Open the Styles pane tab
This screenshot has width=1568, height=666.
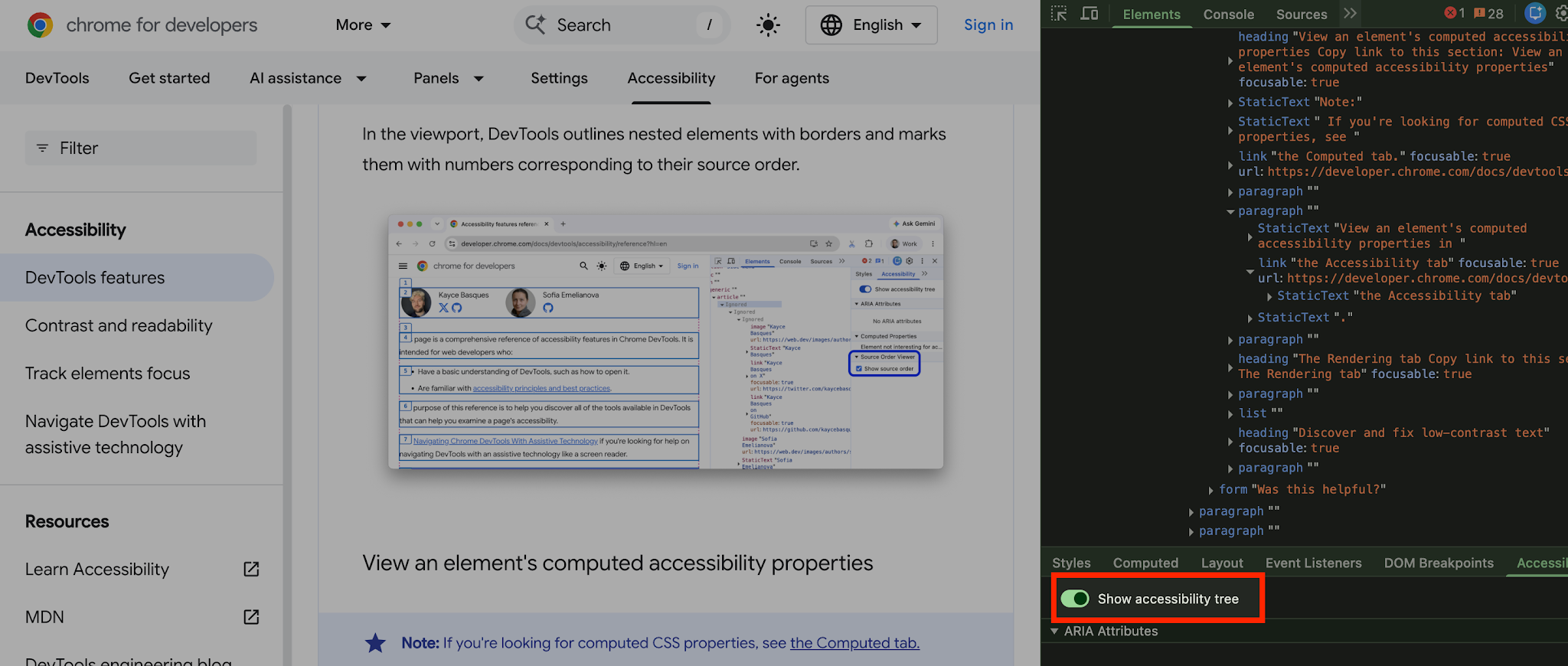pos(1071,563)
